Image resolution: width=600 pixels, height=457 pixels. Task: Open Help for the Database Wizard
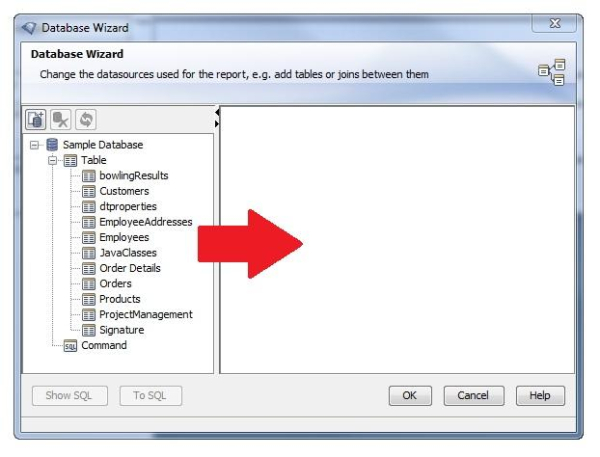pyautogui.click(x=540, y=395)
